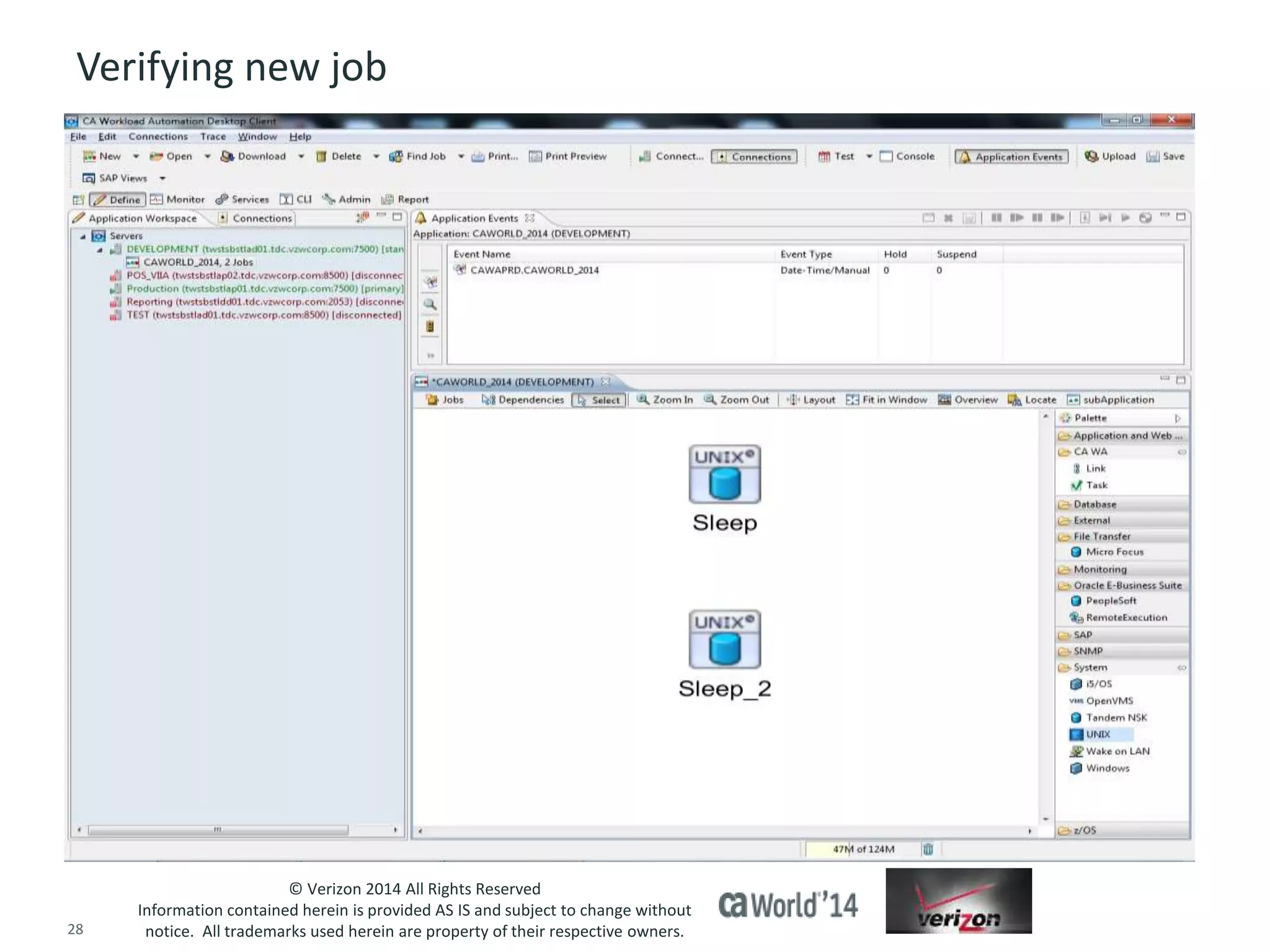Image resolution: width=1270 pixels, height=952 pixels.
Task: Open the New dropdown arrow
Action: click(x=136, y=156)
